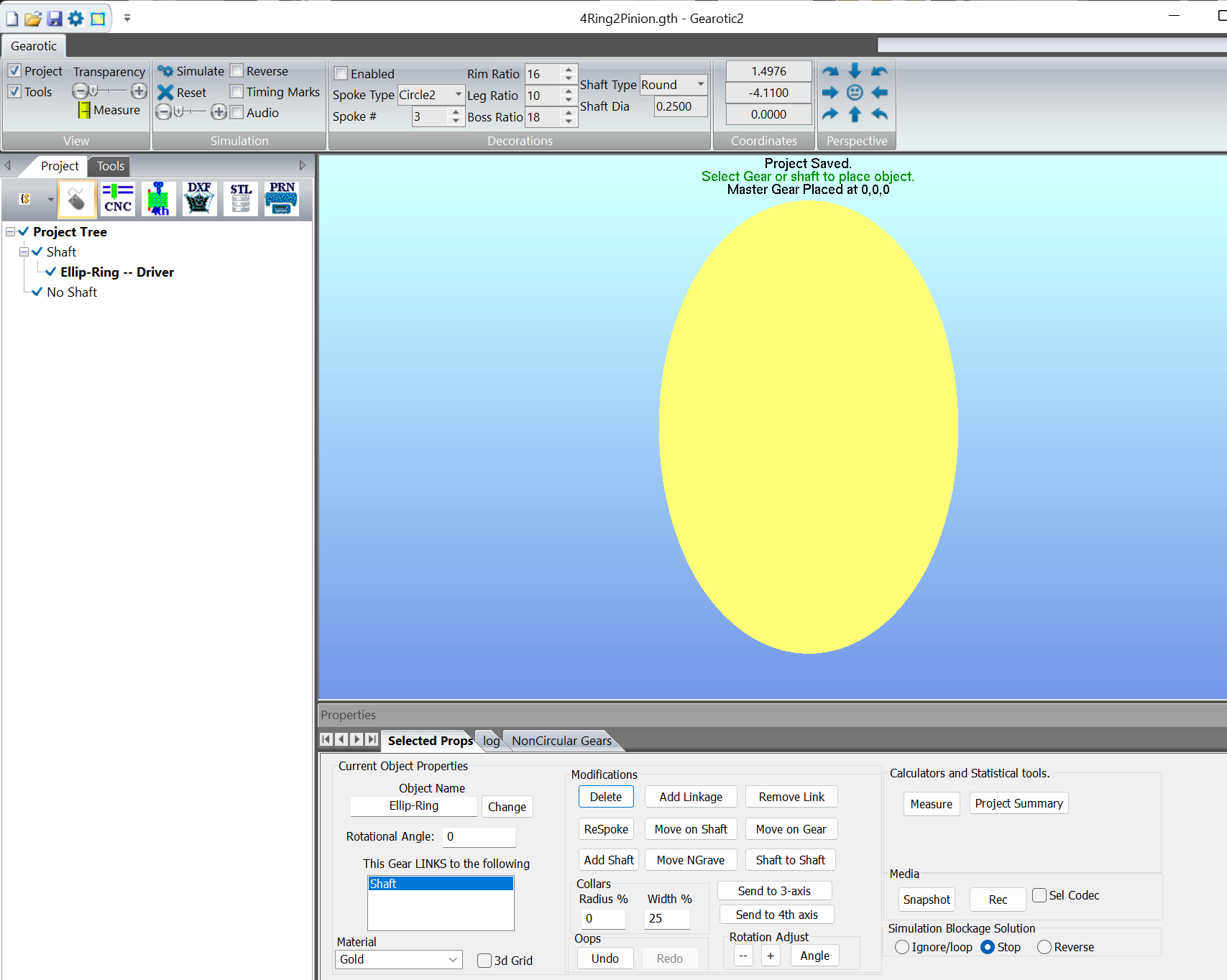Click the PRN print icon
Image resolution: width=1227 pixels, height=980 pixels.
coord(282,199)
